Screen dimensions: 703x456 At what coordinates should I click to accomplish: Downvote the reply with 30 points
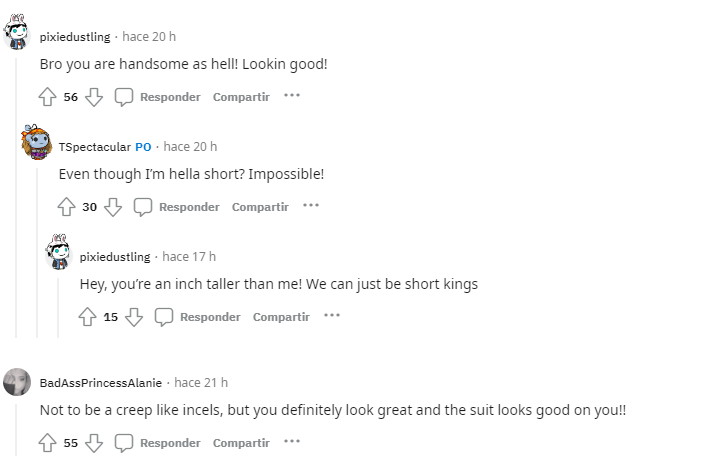coord(113,207)
